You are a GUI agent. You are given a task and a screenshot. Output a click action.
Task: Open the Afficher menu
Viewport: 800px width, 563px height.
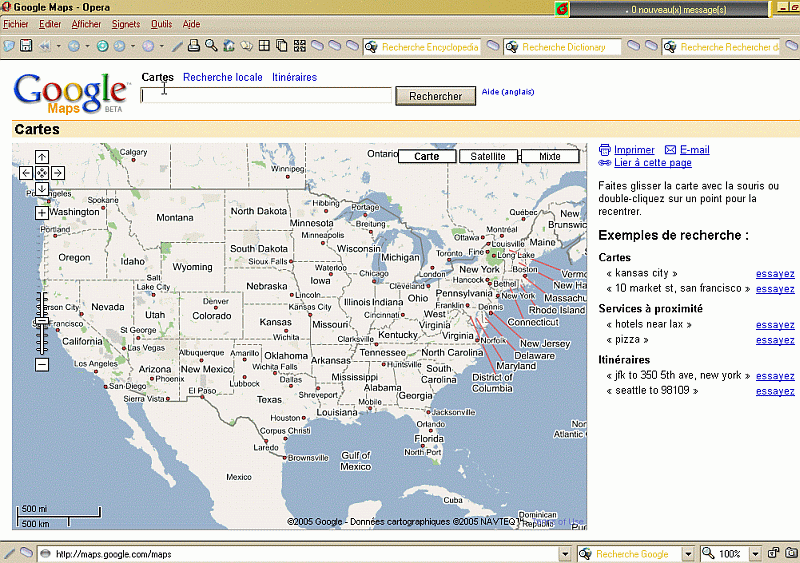point(86,24)
